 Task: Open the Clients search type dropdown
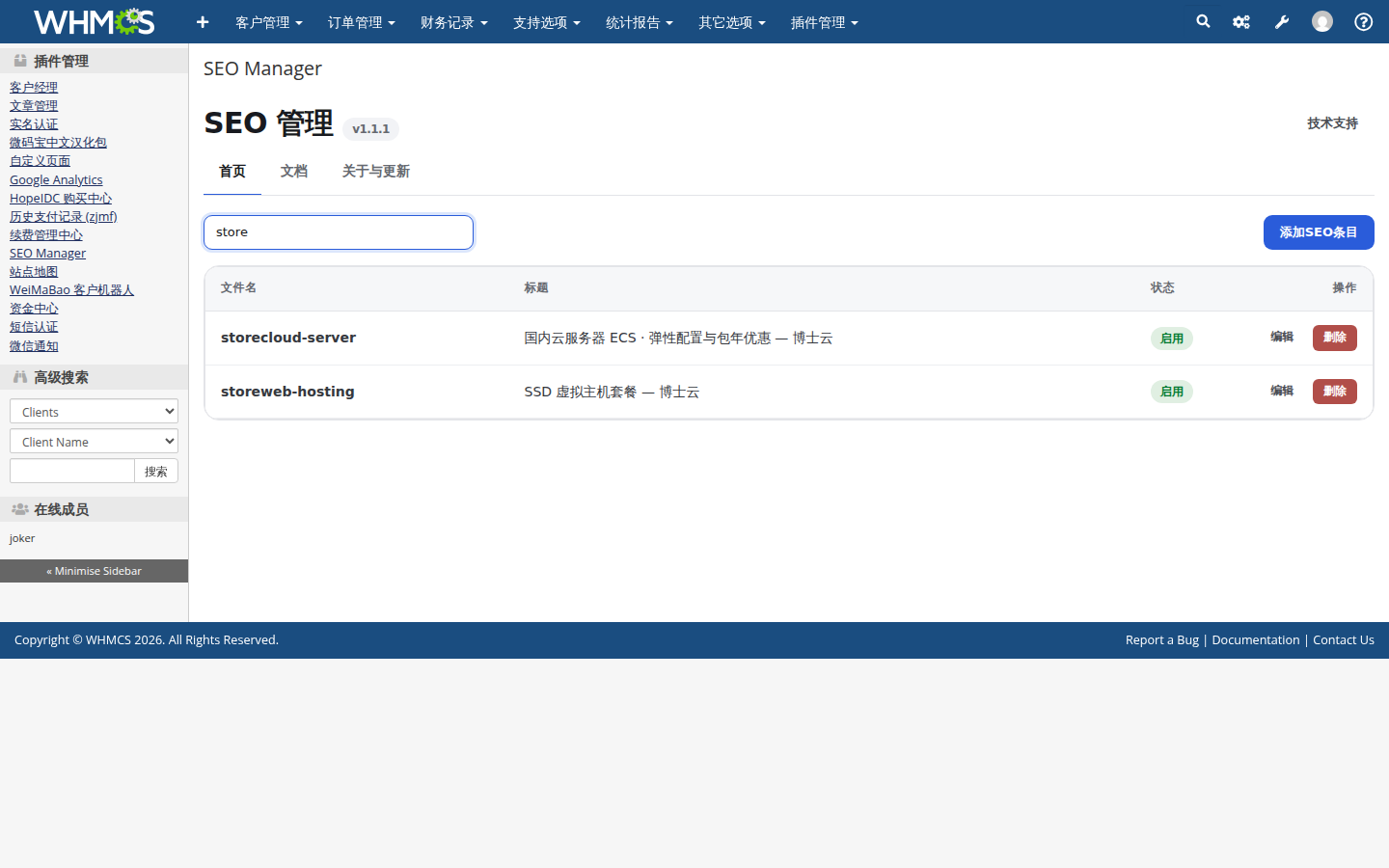tap(94, 411)
